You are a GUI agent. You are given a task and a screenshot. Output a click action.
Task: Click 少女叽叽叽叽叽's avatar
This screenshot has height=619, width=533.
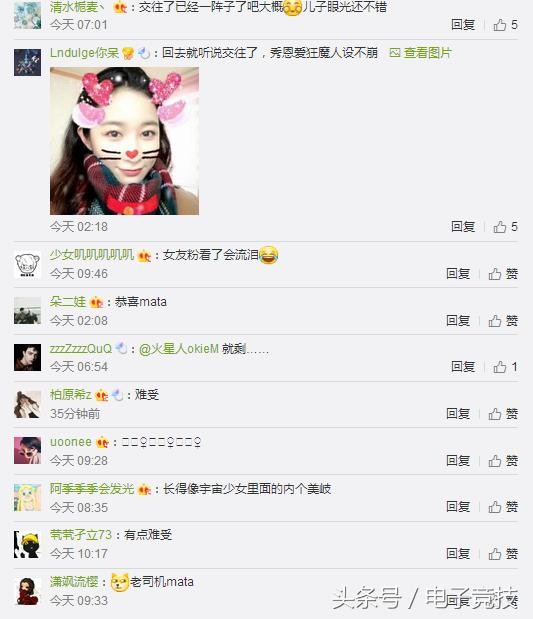tap(27, 264)
